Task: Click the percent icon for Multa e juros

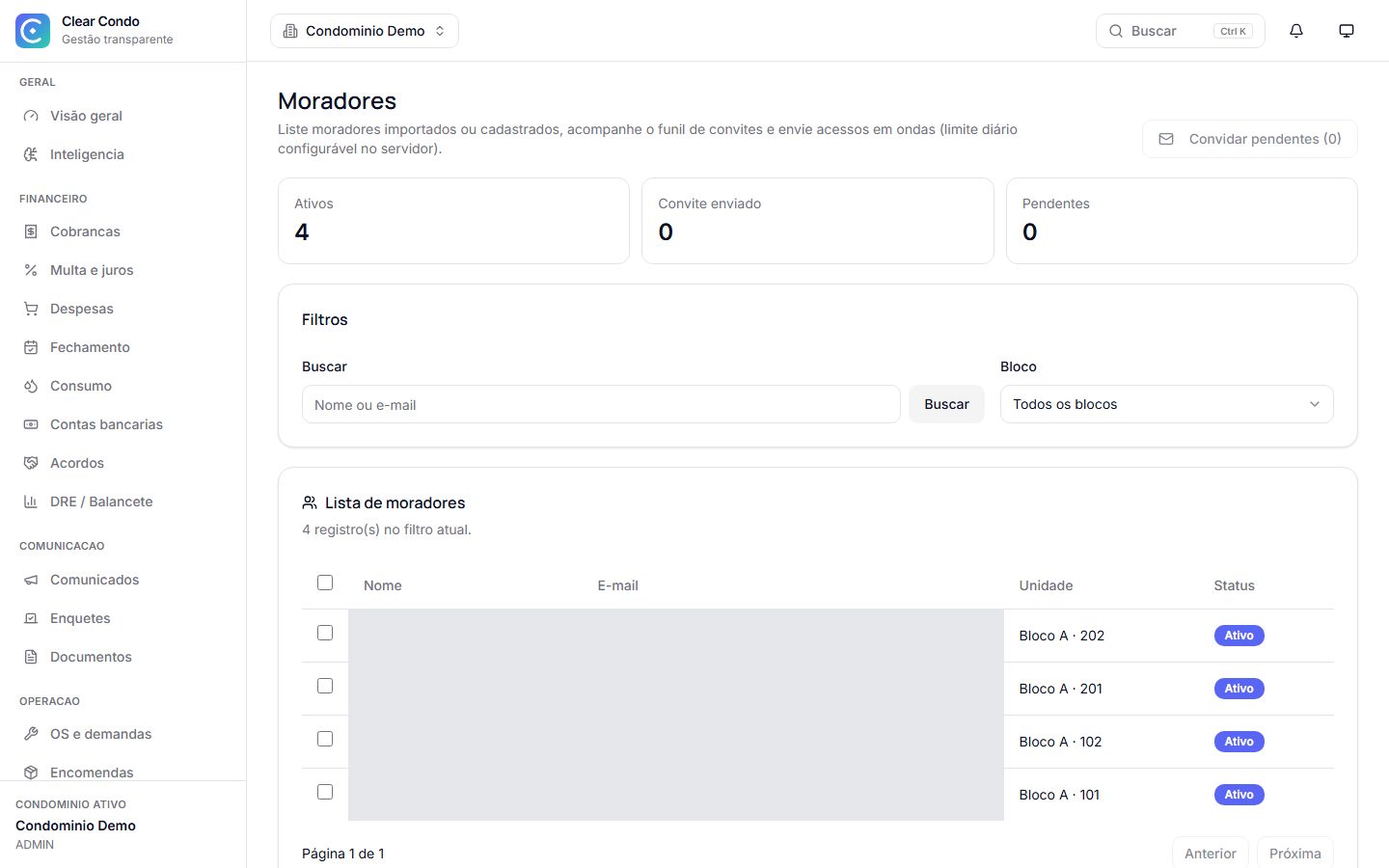Action: [x=31, y=270]
